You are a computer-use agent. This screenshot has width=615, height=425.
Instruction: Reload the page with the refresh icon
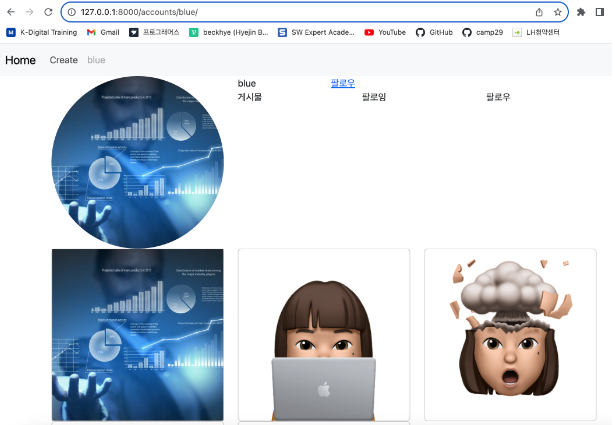coord(48,12)
